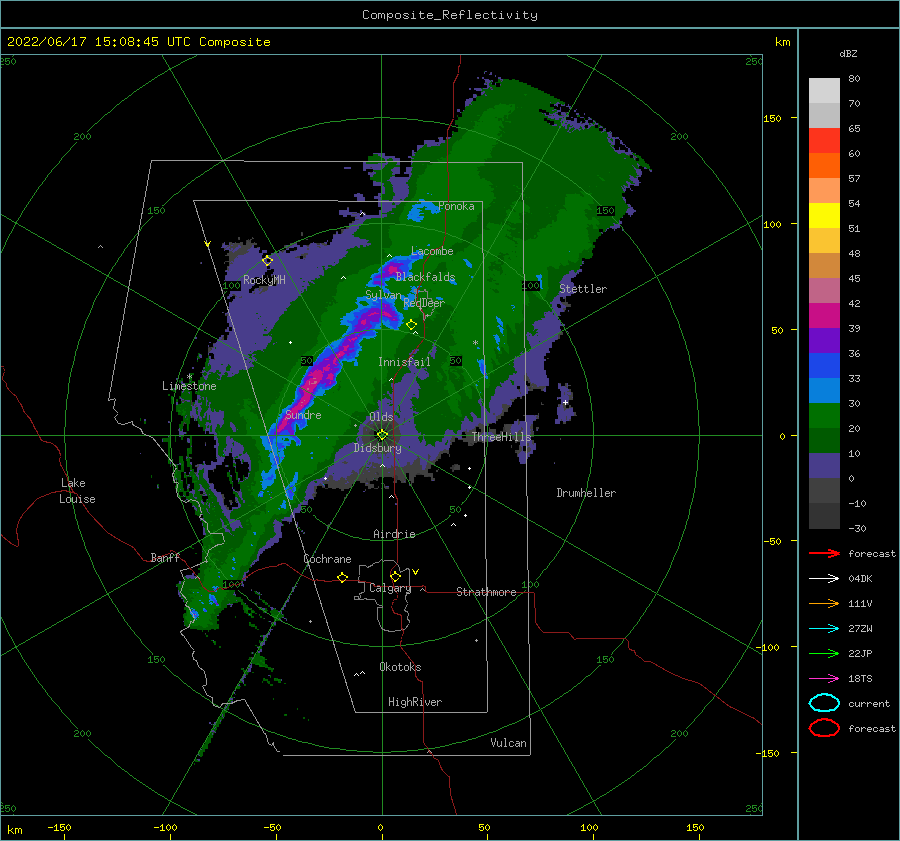Image resolution: width=900 pixels, height=841 pixels.
Task: Click the Lacombe town label
Action: click(x=432, y=251)
